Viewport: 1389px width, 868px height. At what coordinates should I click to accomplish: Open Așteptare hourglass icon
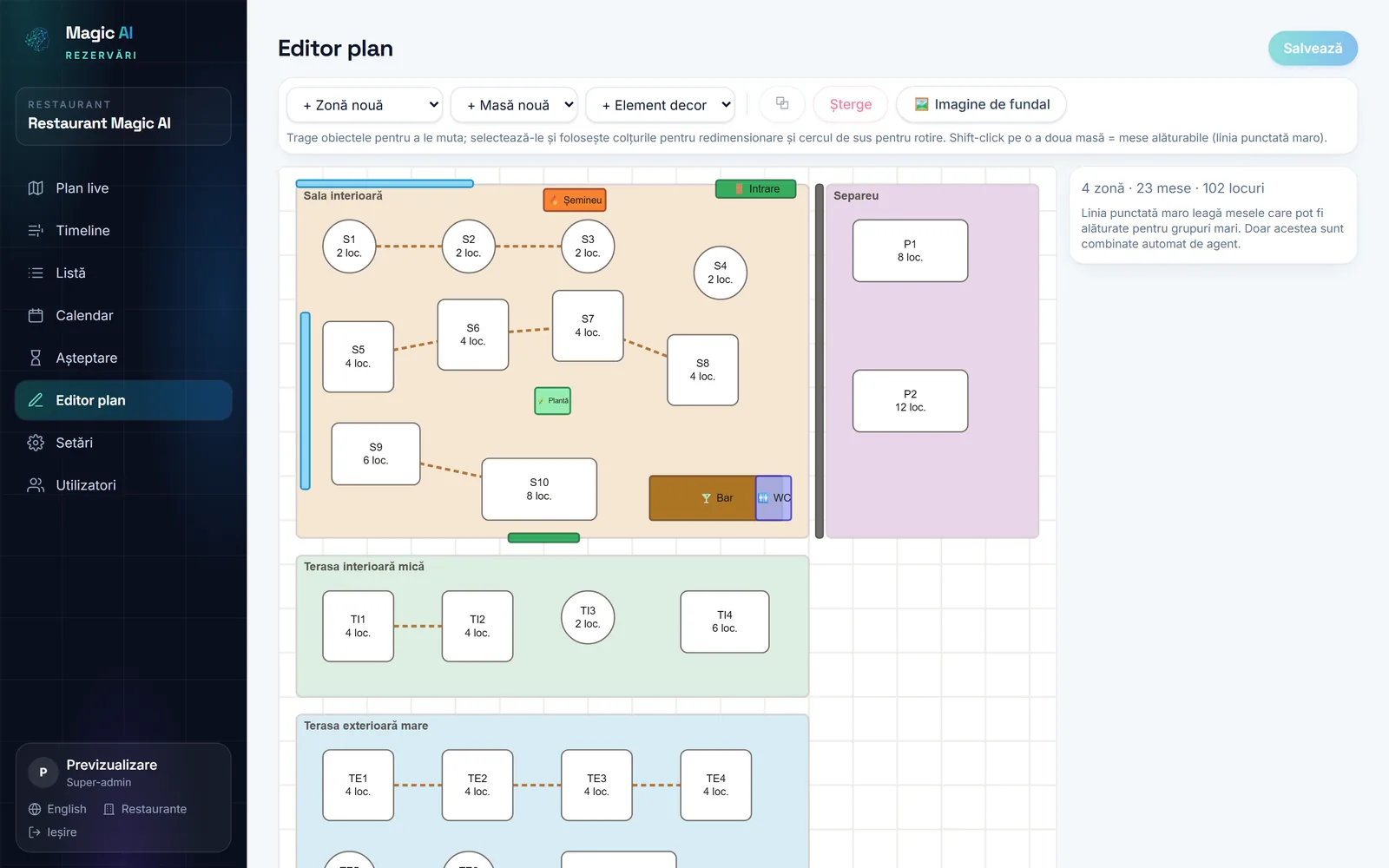(36, 358)
